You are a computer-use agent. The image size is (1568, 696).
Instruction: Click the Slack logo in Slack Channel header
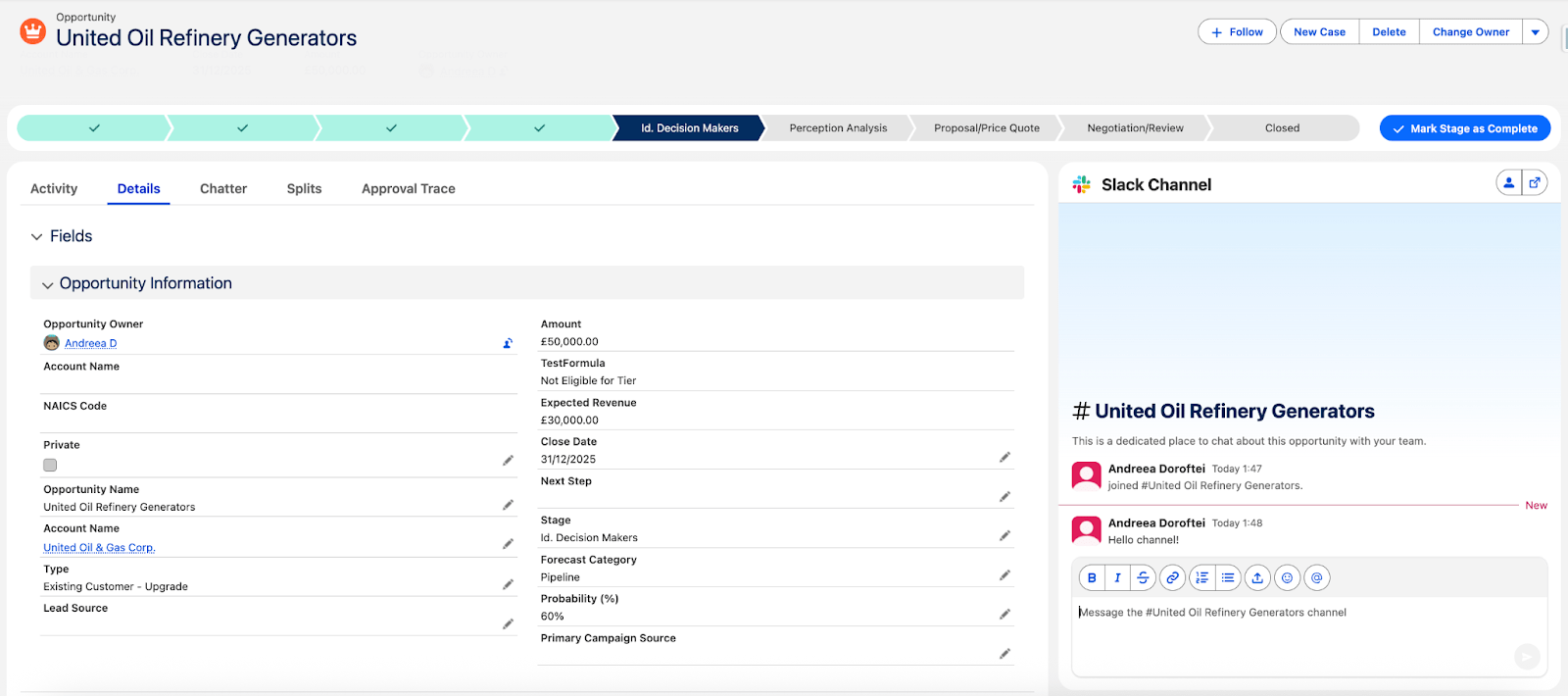point(1082,184)
